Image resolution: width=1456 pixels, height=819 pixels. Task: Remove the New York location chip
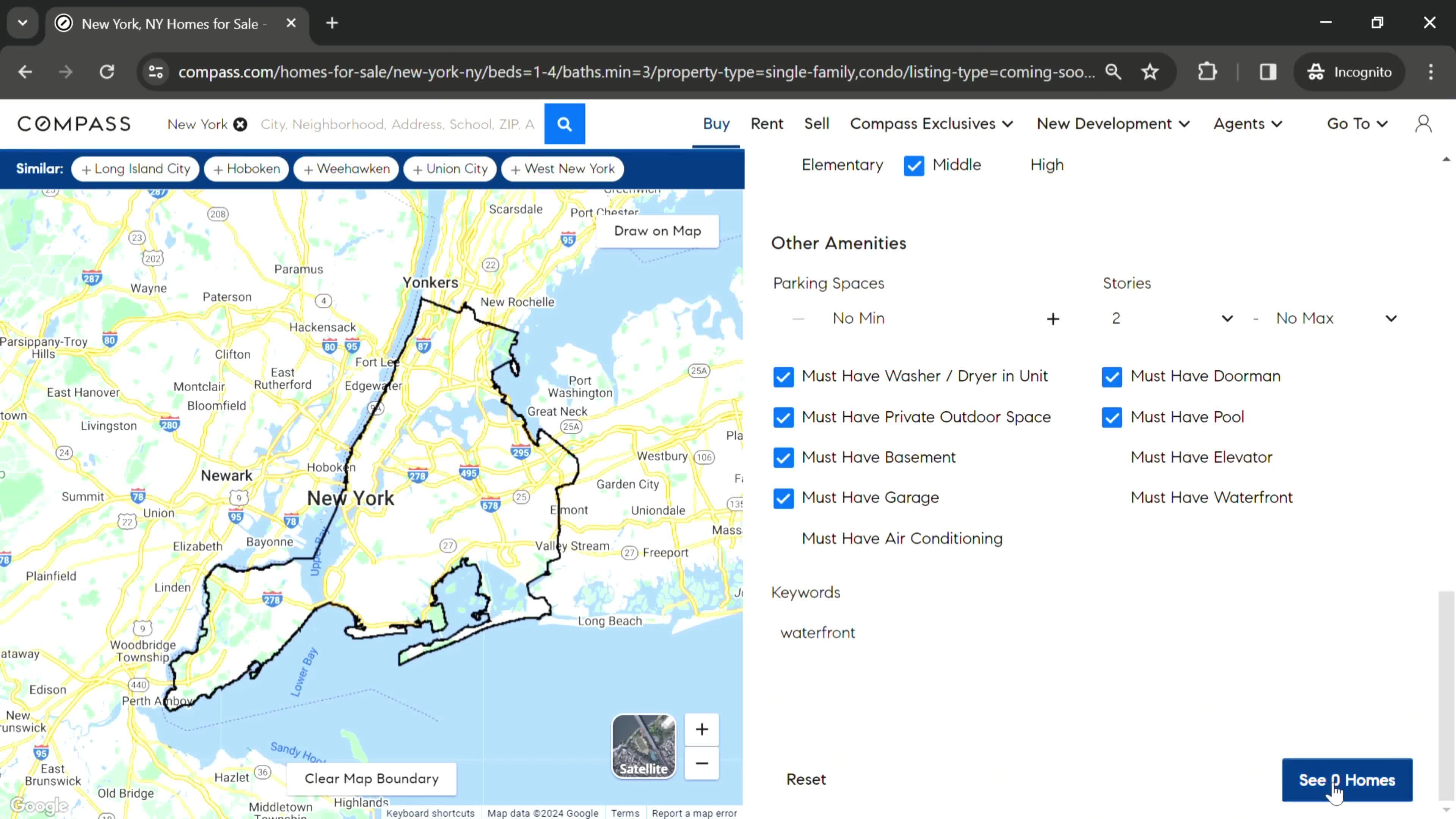pyautogui.click(x=240, y=124)
